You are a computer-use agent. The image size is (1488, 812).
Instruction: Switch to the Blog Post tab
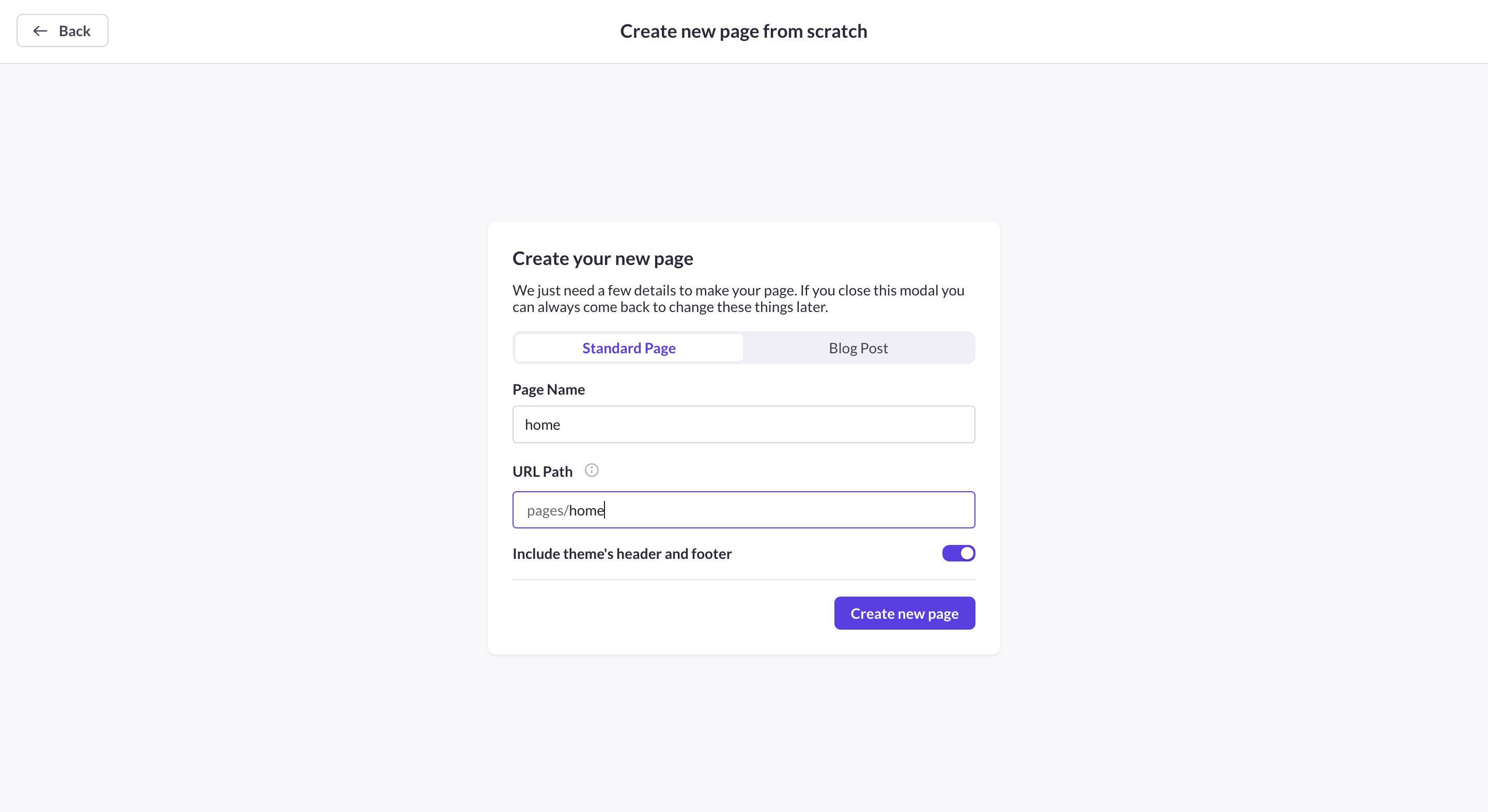pyautogui.click(x=858, y=348)
